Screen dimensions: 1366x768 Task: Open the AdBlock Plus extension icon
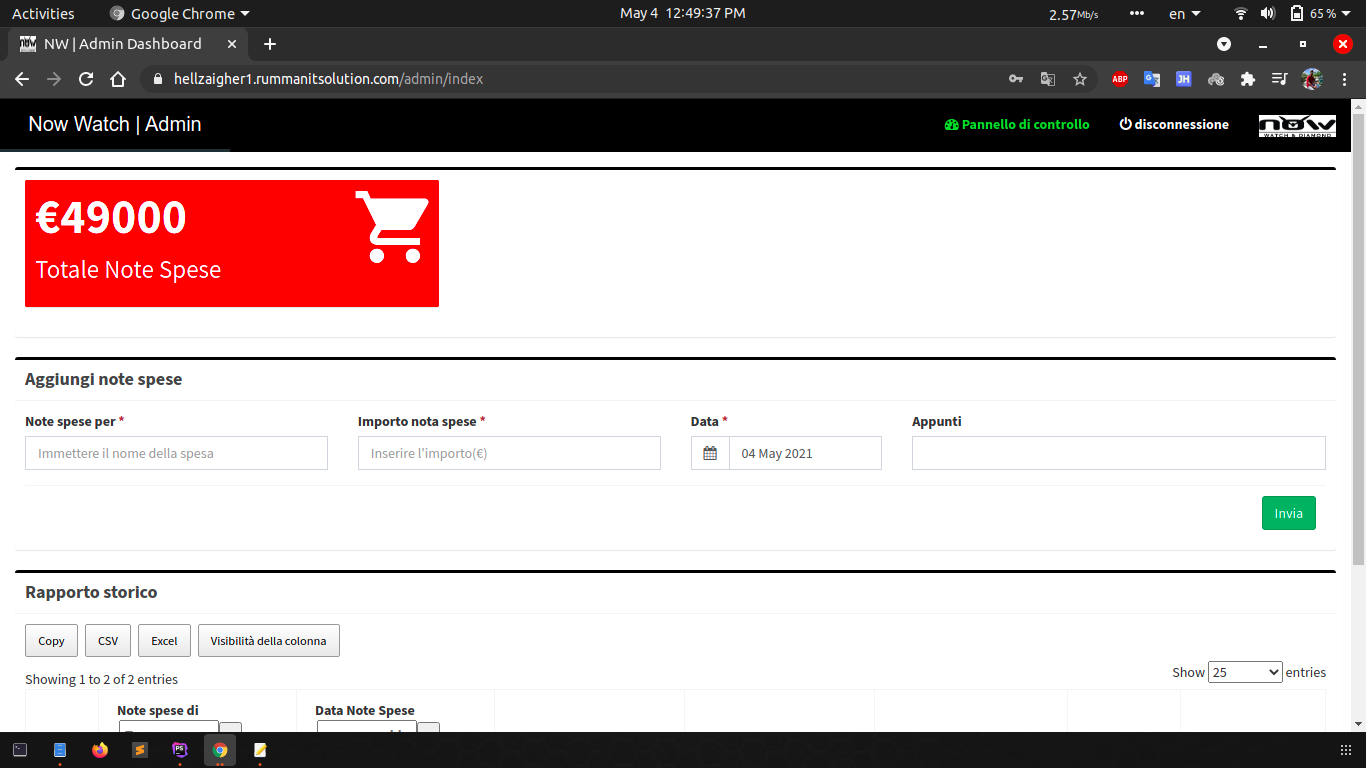pyautogui.click(x=1120, y=79)
